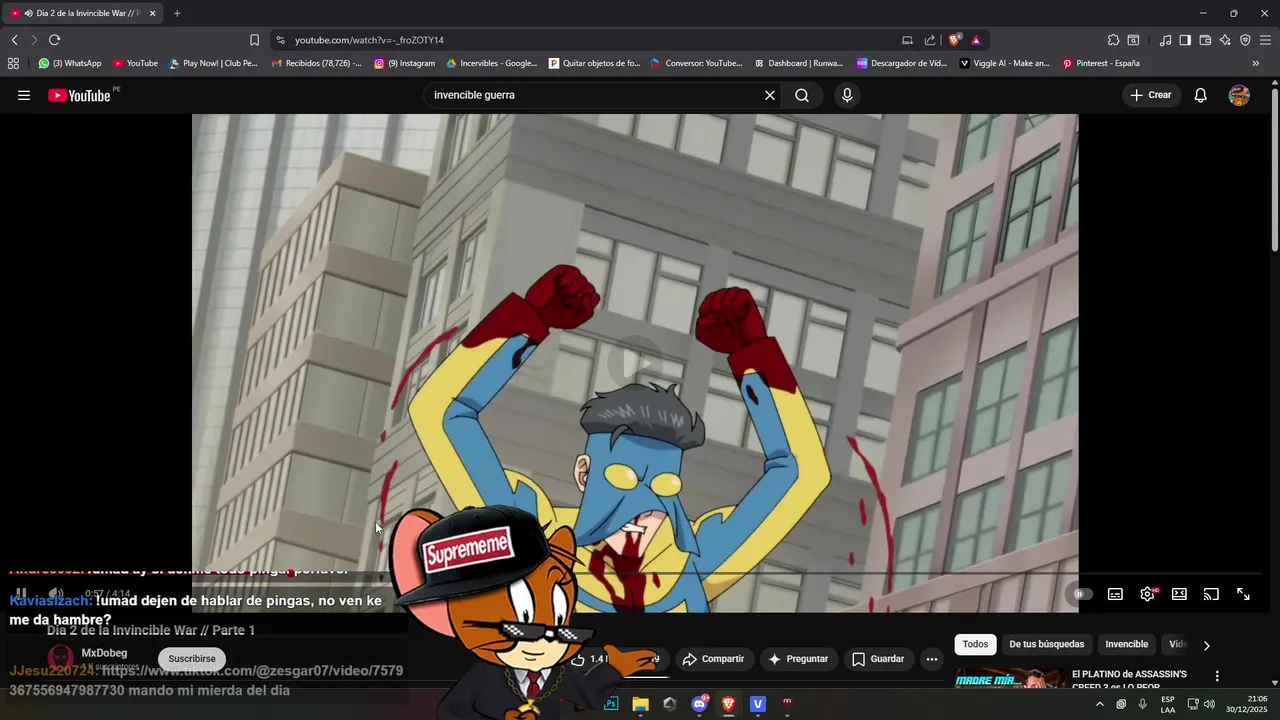Share the page with the address bar share icon

930,40
